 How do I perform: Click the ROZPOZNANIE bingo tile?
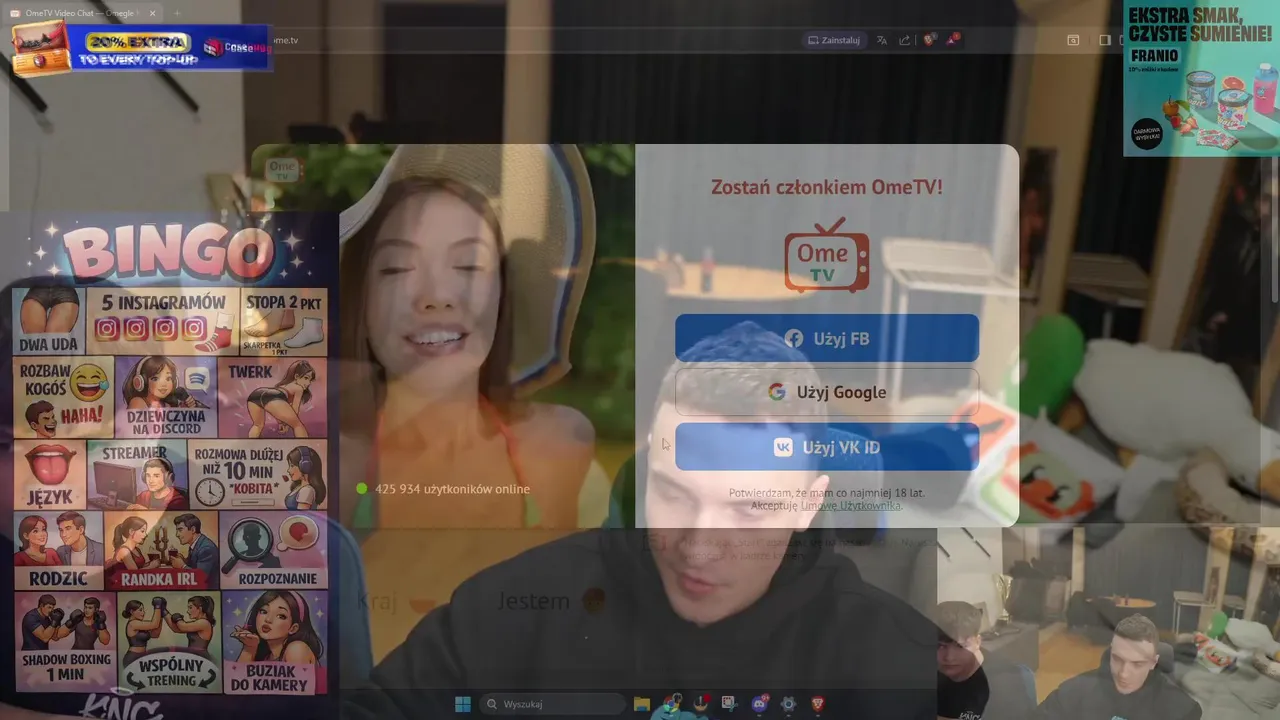(x=273, y=550)
